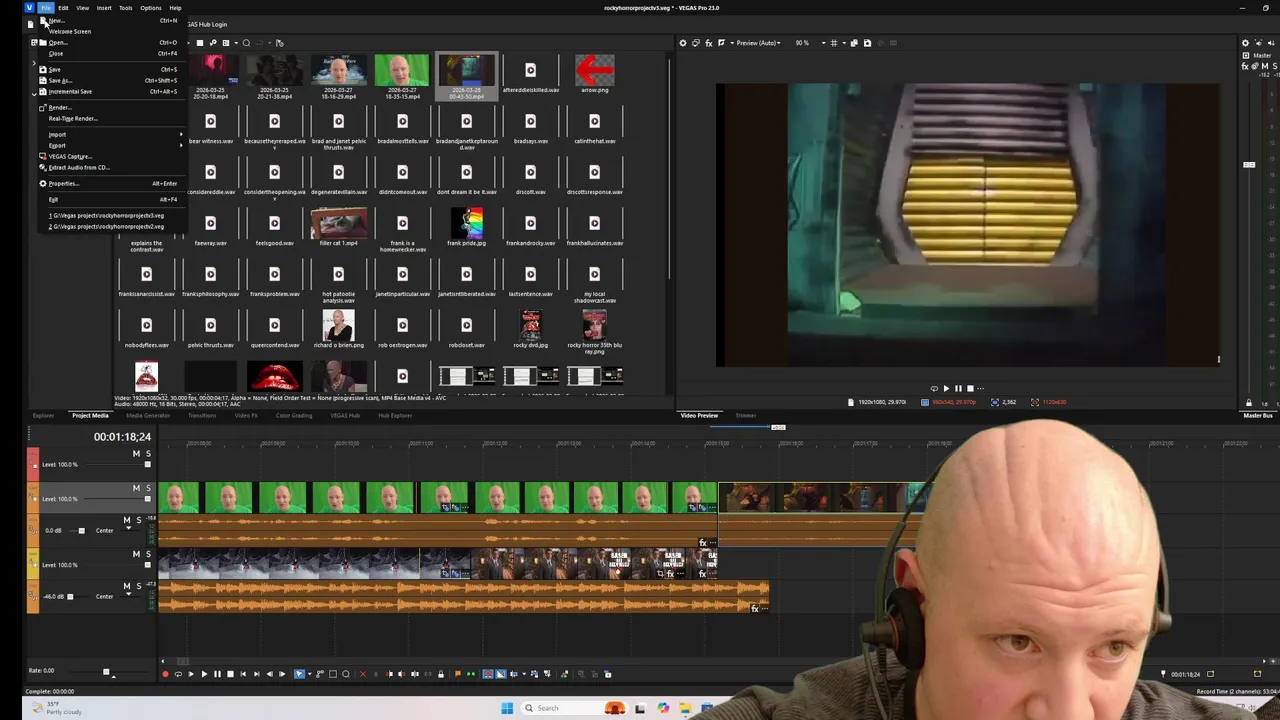The width and height of the screenshot is (1280, 720).
Task: Click event FX icon on top orange audio clip
Action: tap(703, 543)
